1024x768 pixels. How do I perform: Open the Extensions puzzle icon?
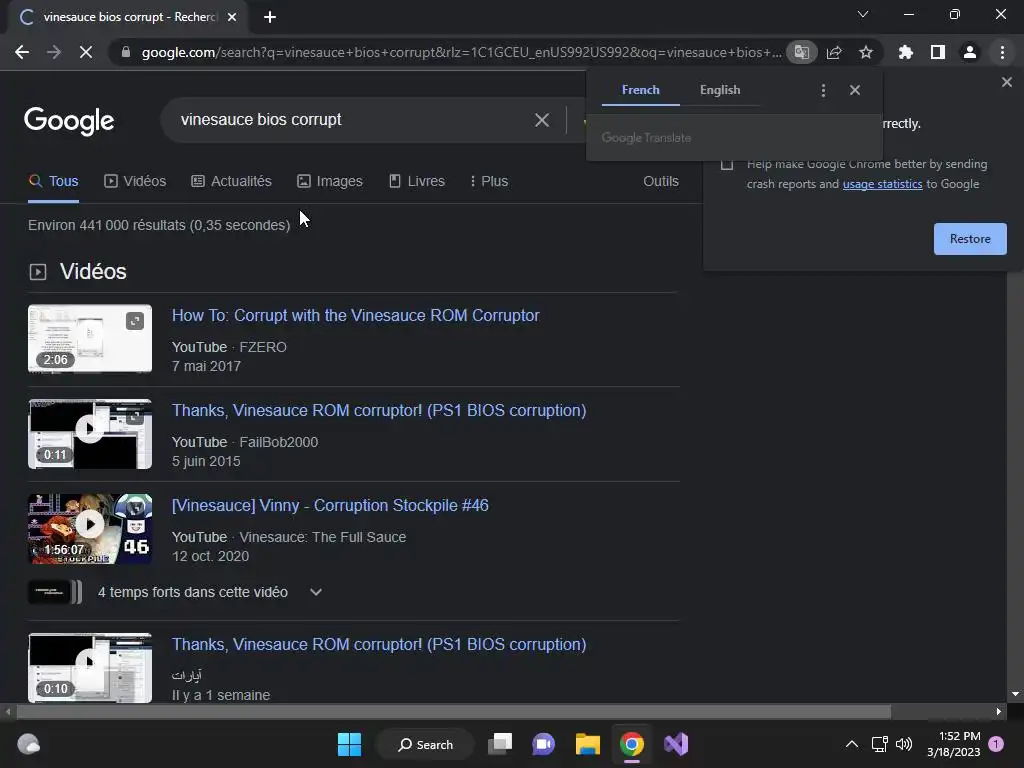[906, 52]
